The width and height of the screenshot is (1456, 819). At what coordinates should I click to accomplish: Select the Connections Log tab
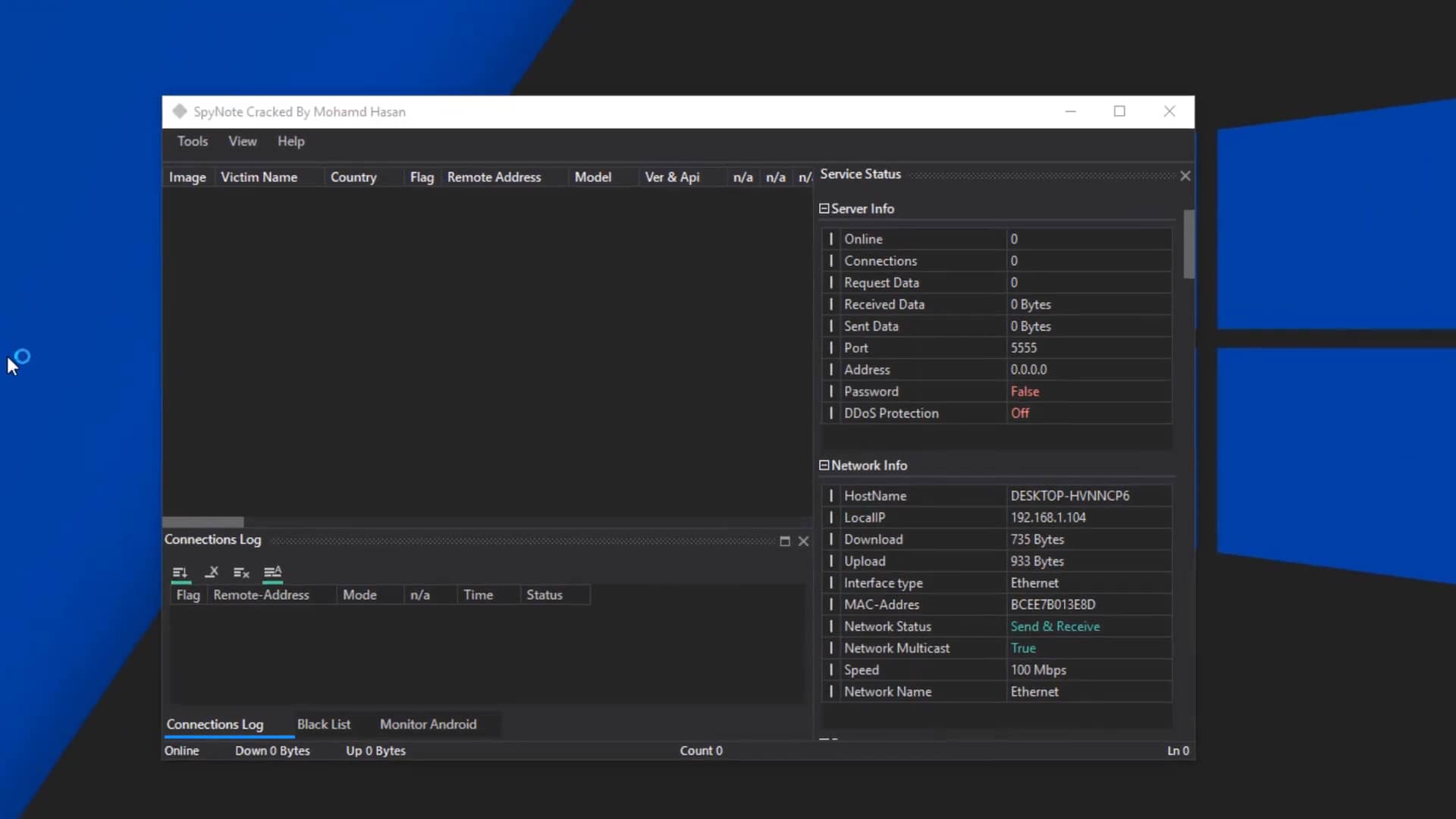click(x=215, y=724)
